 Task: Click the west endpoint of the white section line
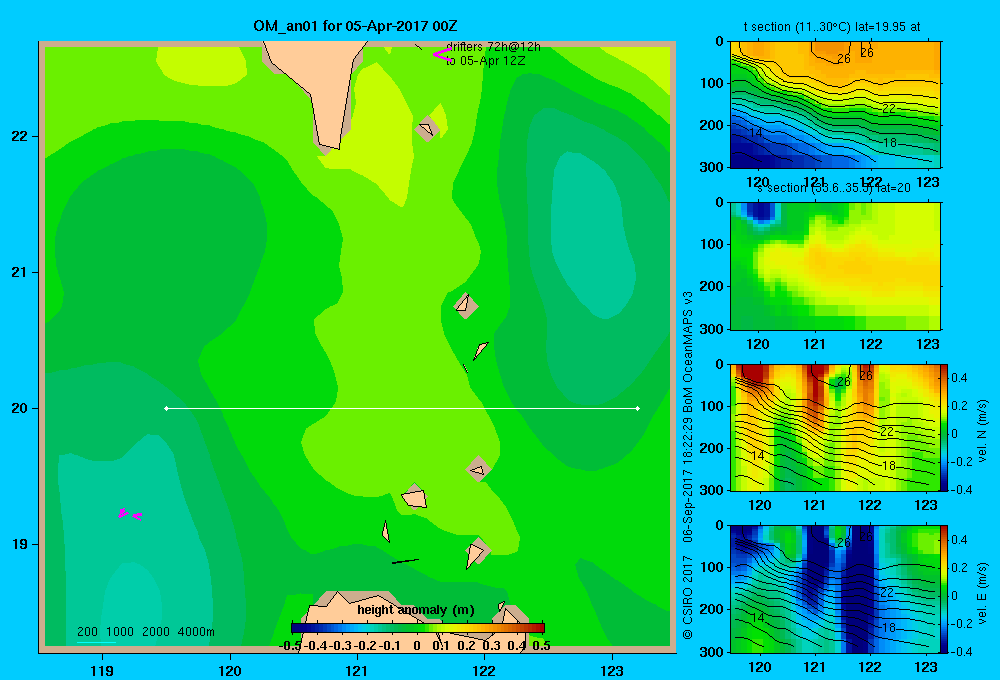pyautogui.click(x=166, y=408)
